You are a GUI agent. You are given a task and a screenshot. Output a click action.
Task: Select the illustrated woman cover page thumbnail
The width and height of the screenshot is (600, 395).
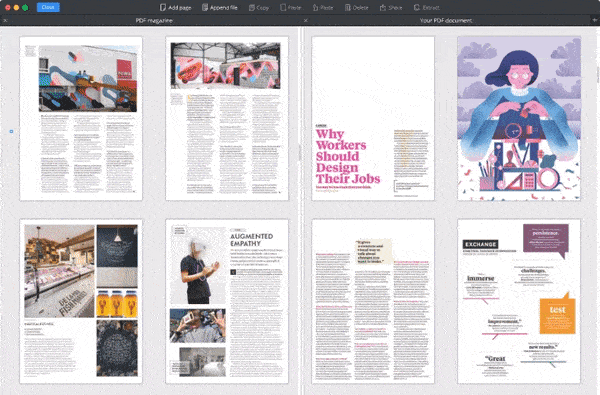(519, 118)
